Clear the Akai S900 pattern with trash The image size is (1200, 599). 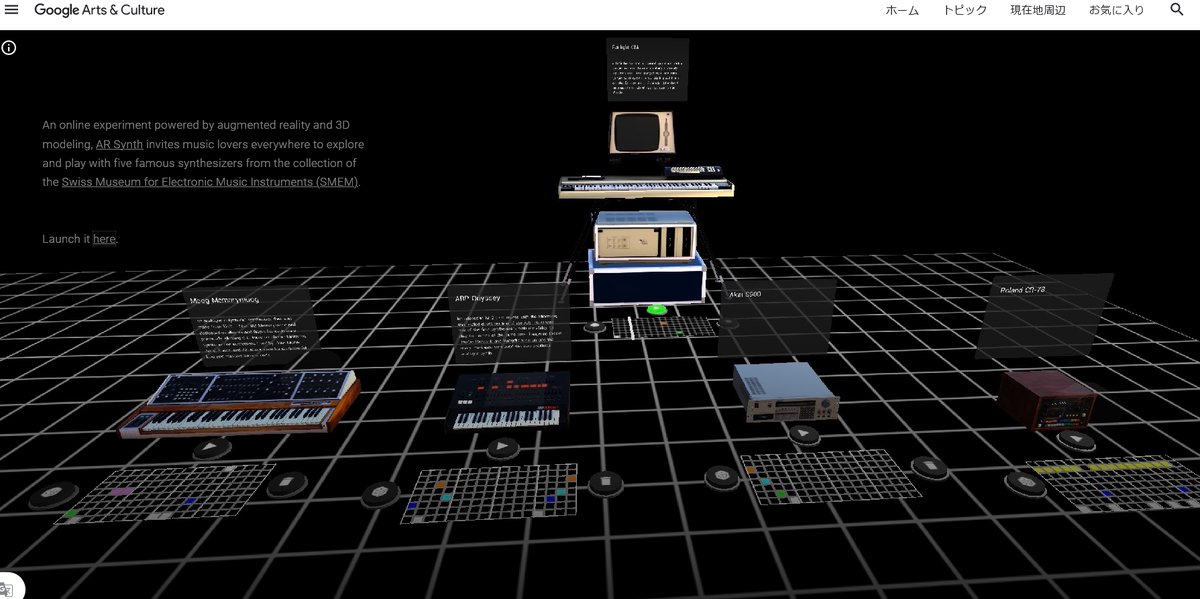930,467
